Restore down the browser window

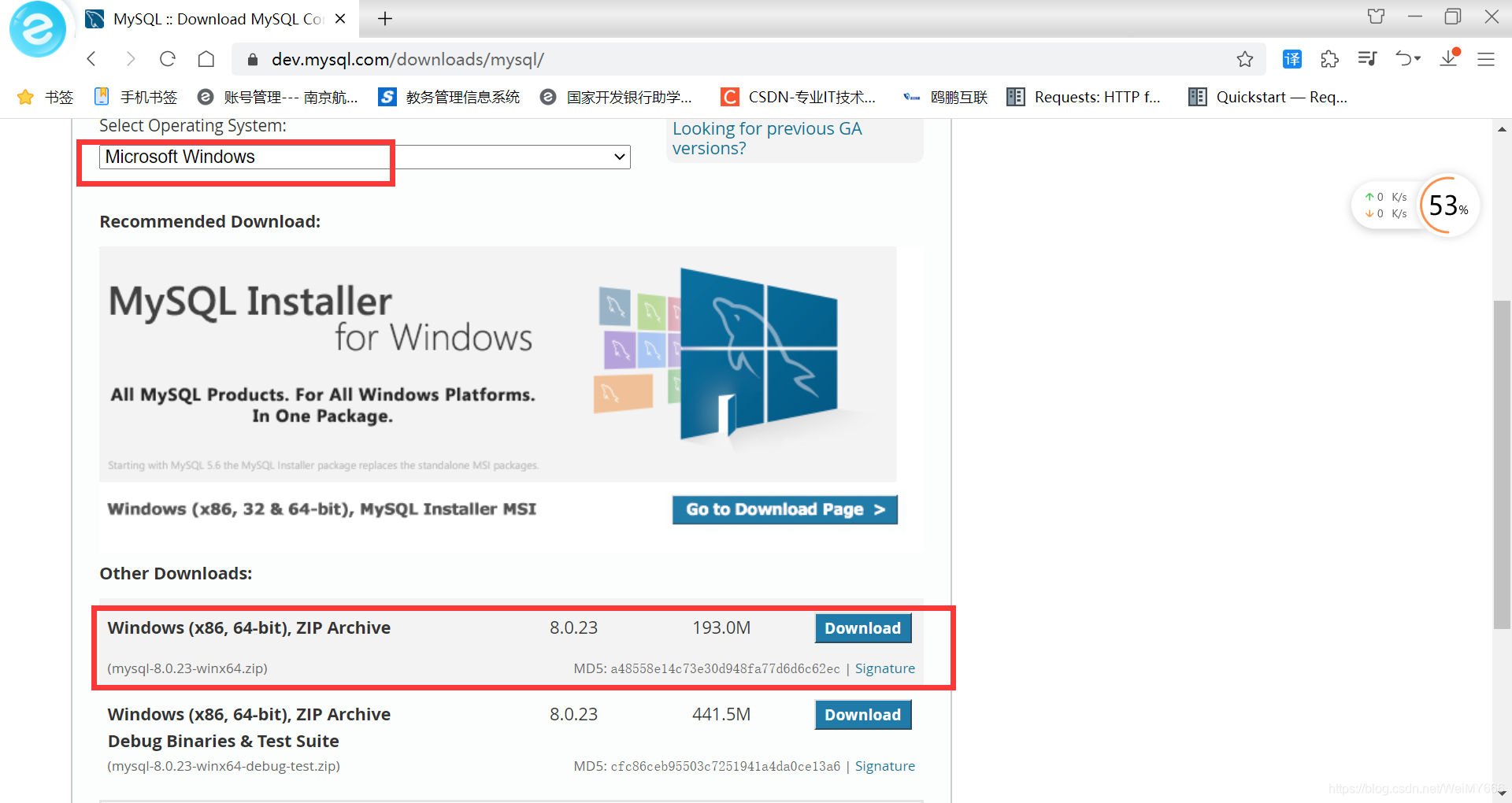click(x=1453, y=17)
